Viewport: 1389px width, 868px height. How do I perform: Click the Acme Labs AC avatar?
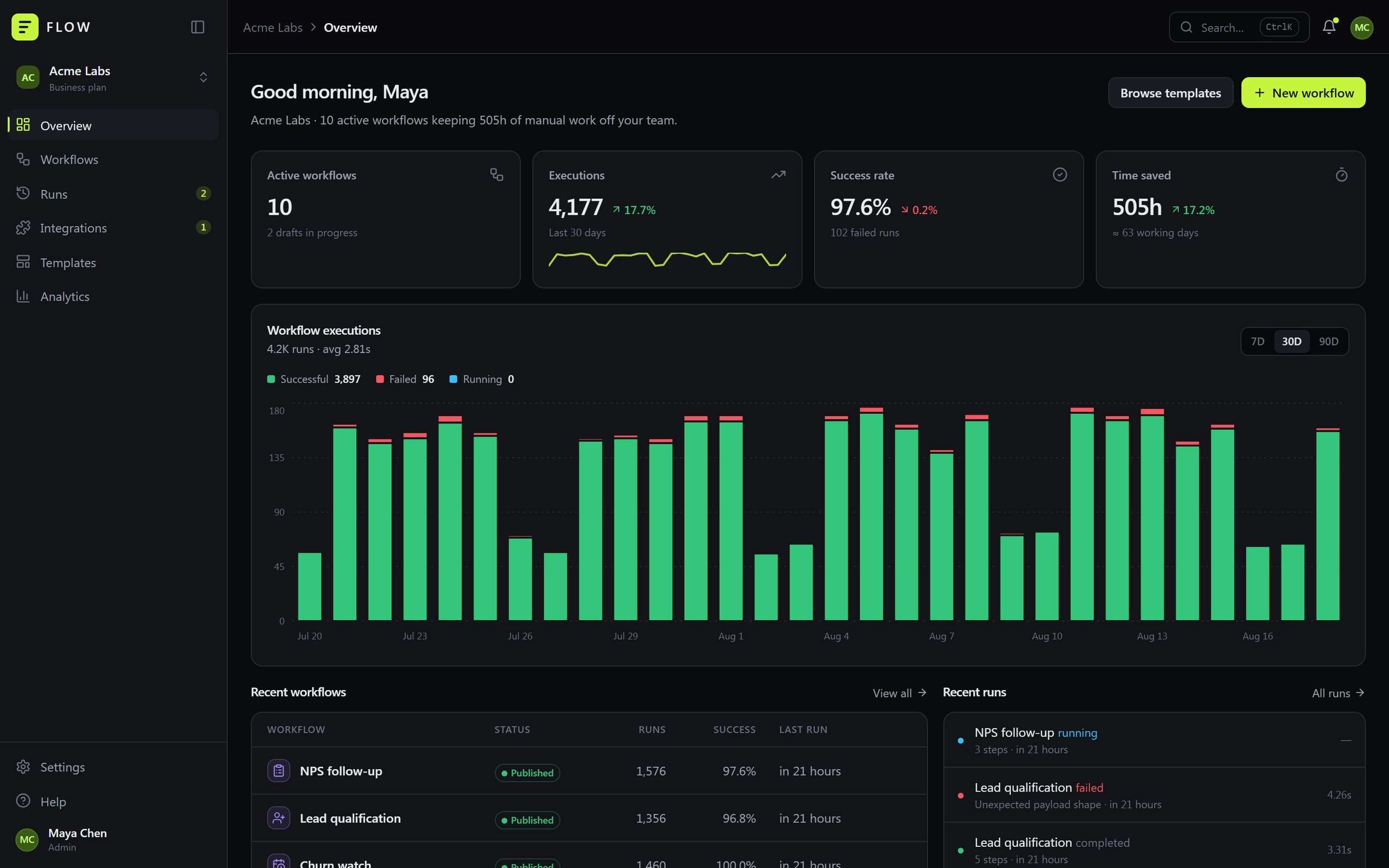click(28, 78)
